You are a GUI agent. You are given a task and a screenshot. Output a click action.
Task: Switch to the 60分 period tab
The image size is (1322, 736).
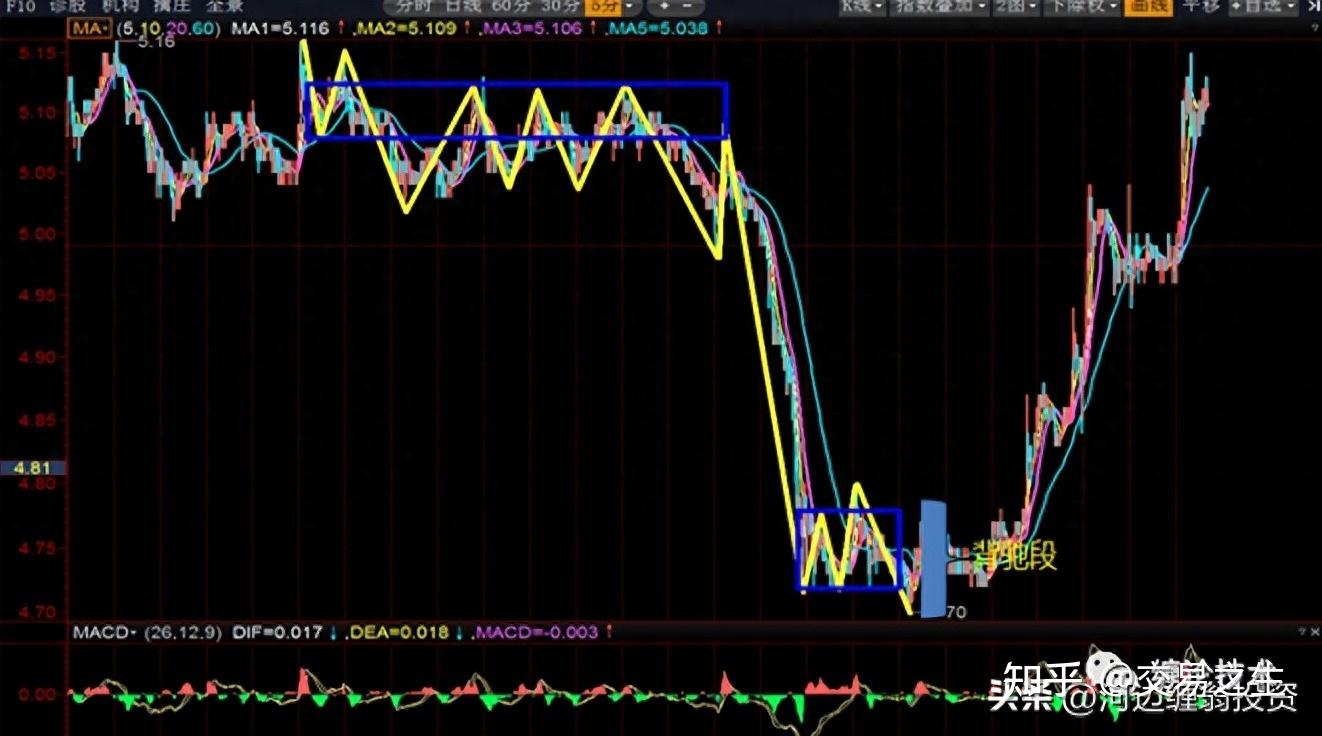pyautogui.click(x=509, y=5)
